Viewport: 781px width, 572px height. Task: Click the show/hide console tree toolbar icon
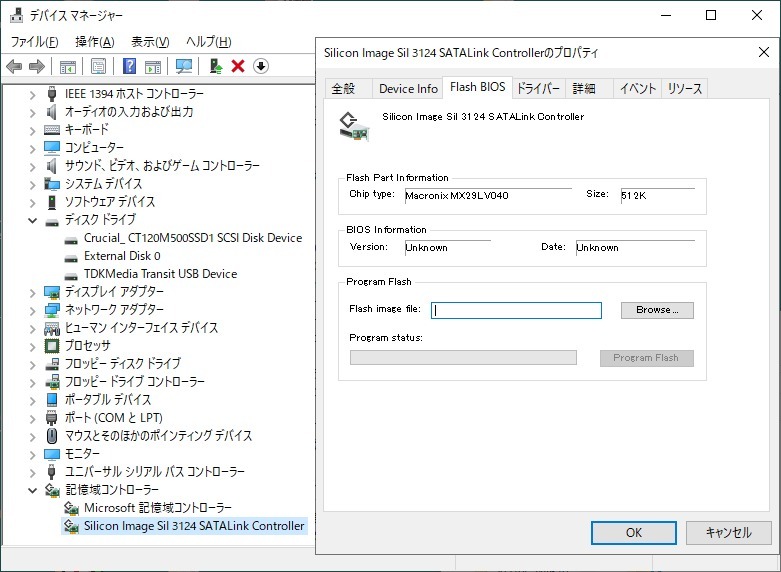pos(68,66)
